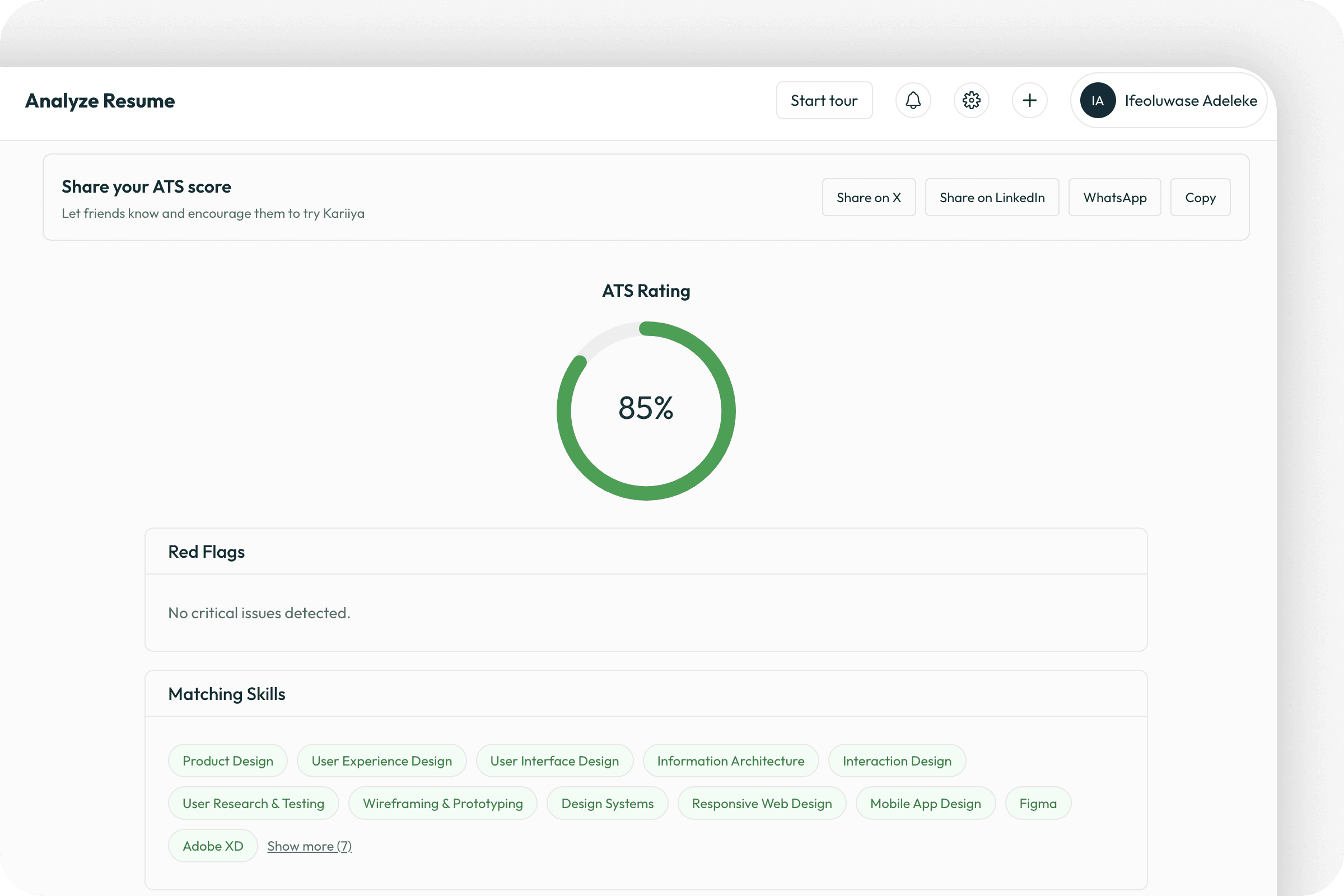
Task: Expand skills with Show more (7)
Action: pos(310,846)
